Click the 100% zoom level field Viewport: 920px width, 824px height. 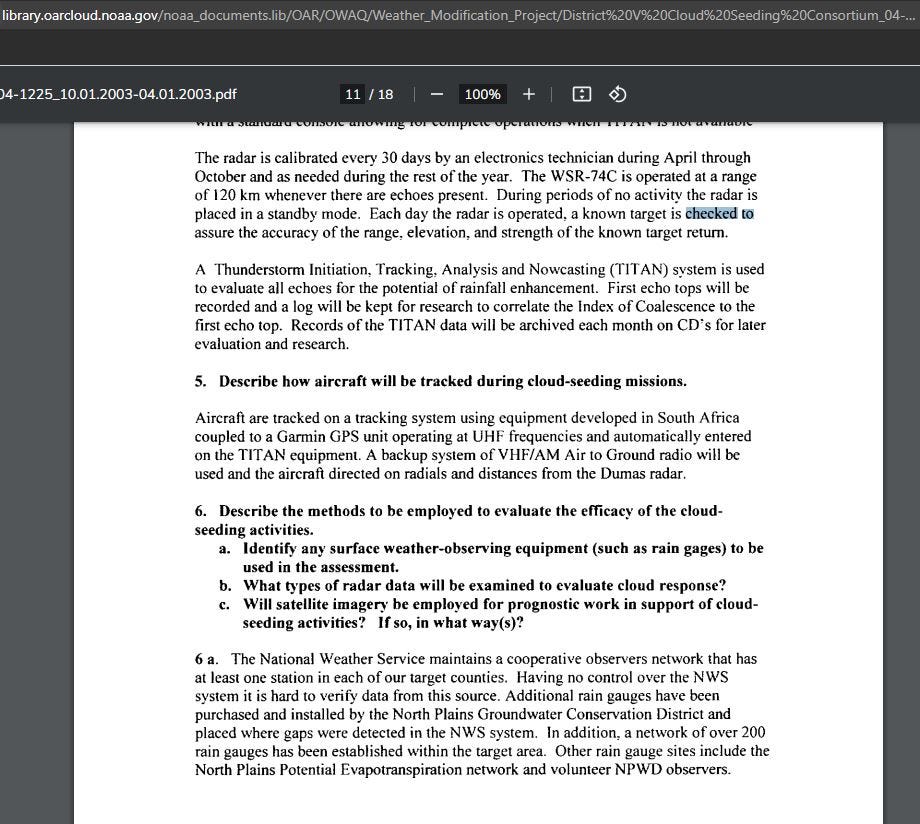tap(482, 94)
